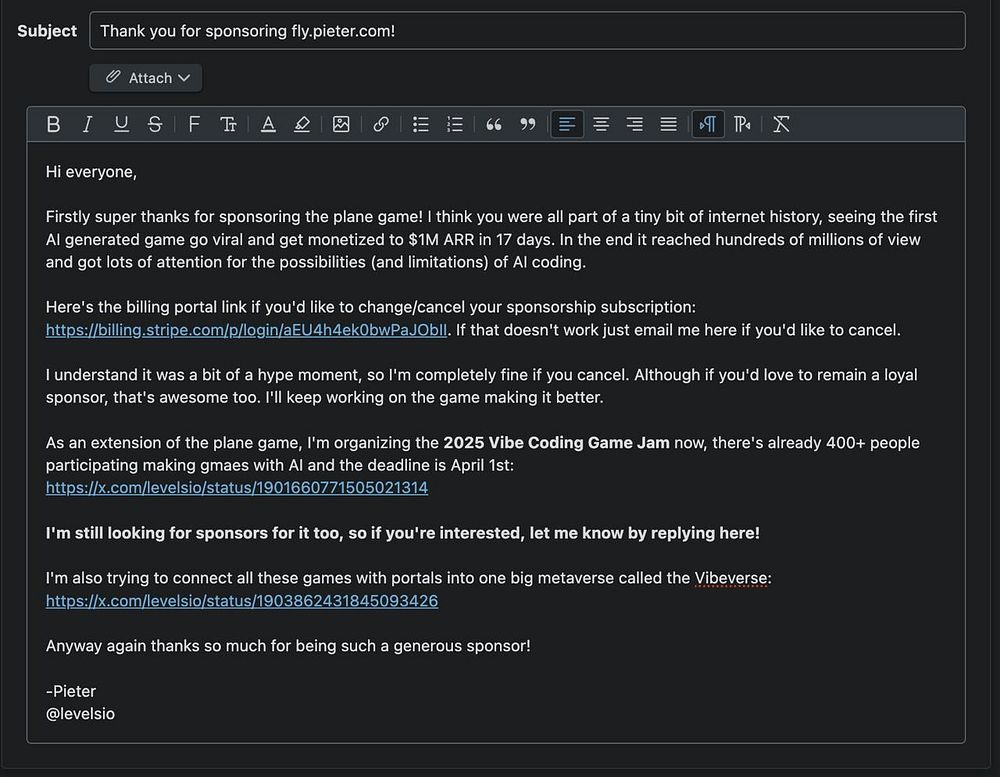This screenshot has height=777, width=1000.
Task: Click the Hi everyone, greeting line
Action: coord(91,172)
